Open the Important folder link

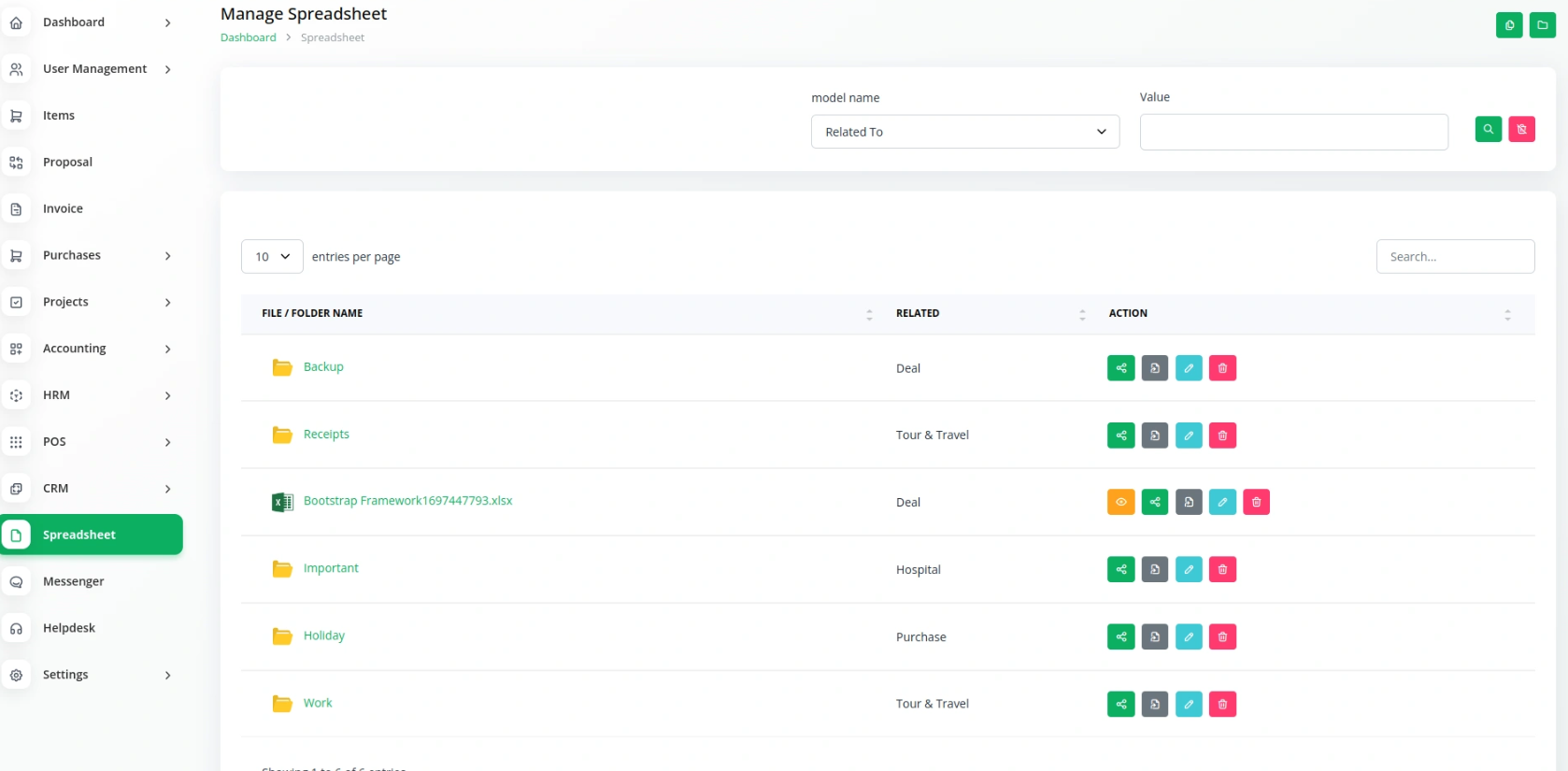click(331, 568)
